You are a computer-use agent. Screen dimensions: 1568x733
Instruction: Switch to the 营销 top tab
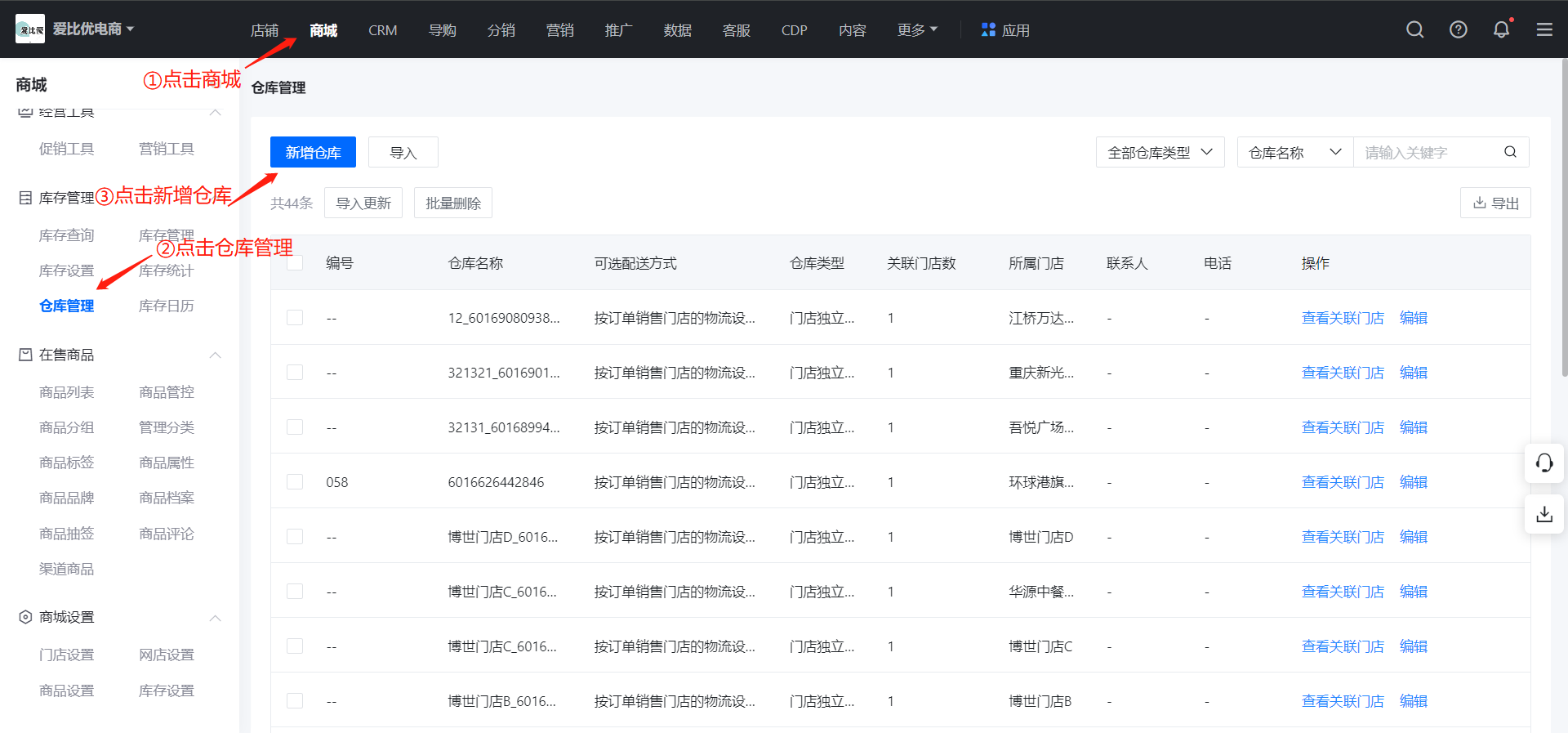(x=559, y=30)
